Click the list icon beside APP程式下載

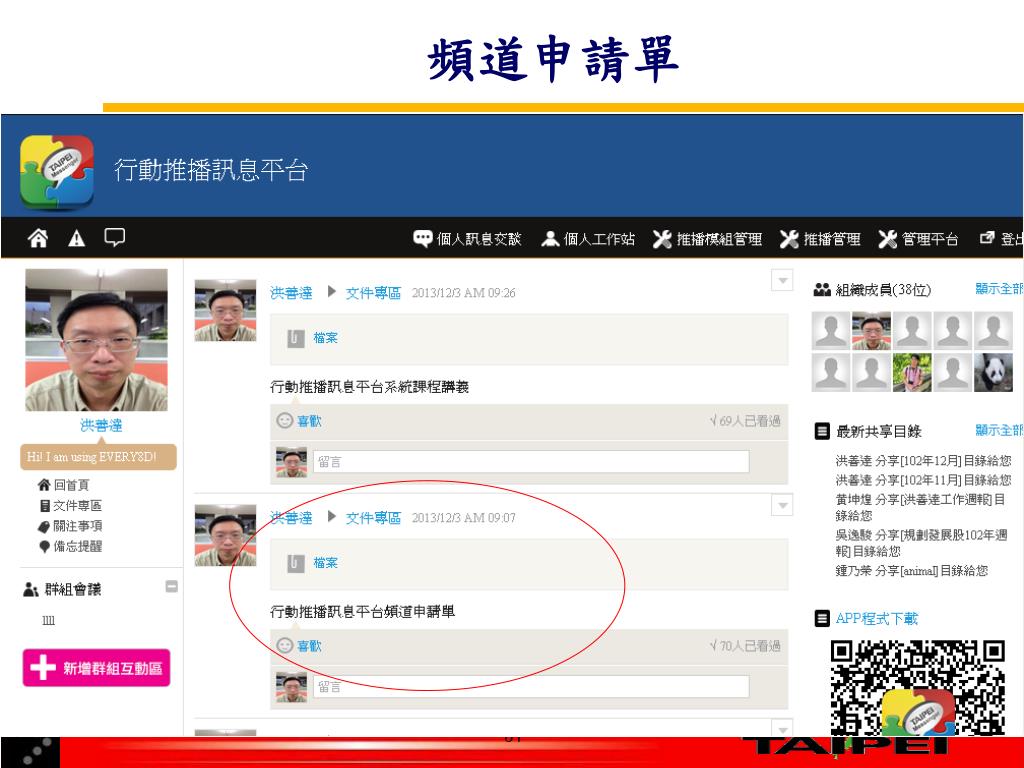(x=822, y=618)
